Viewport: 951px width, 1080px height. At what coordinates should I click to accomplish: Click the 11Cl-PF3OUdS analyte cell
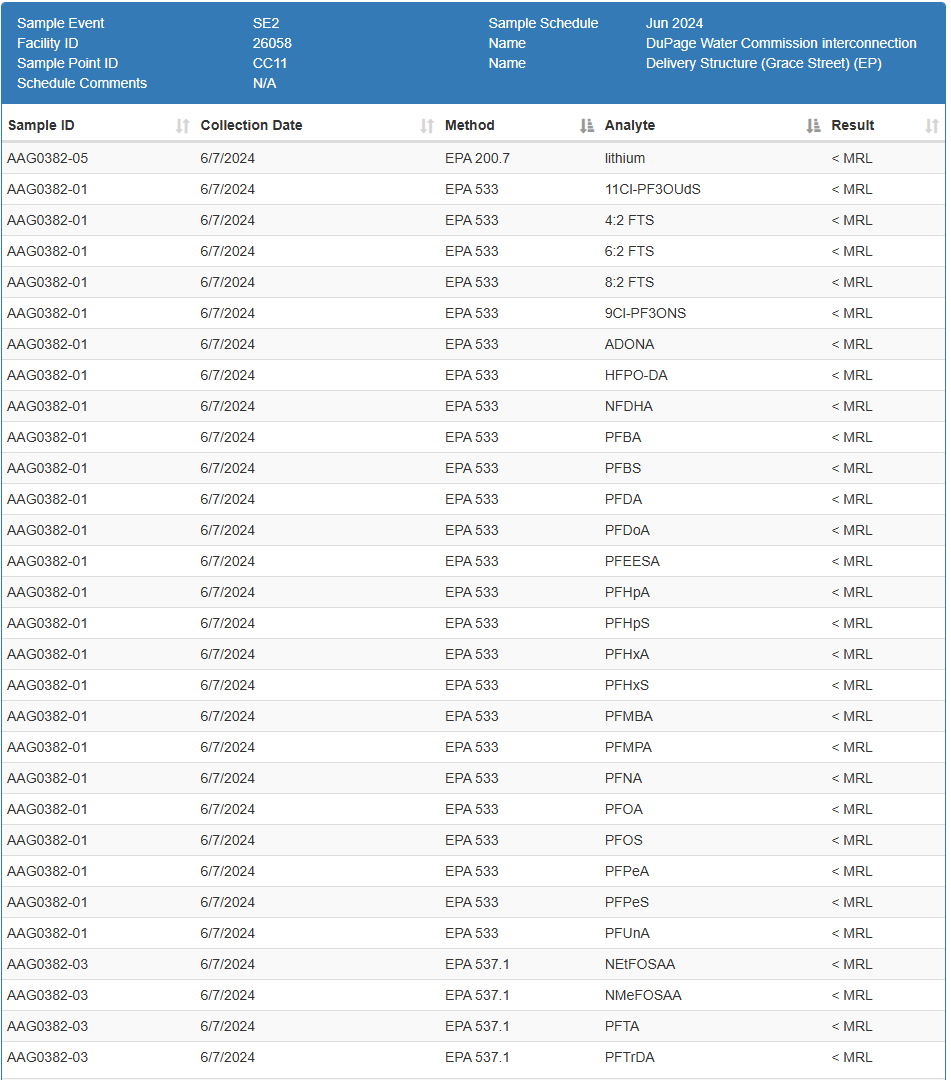[652, 189]
